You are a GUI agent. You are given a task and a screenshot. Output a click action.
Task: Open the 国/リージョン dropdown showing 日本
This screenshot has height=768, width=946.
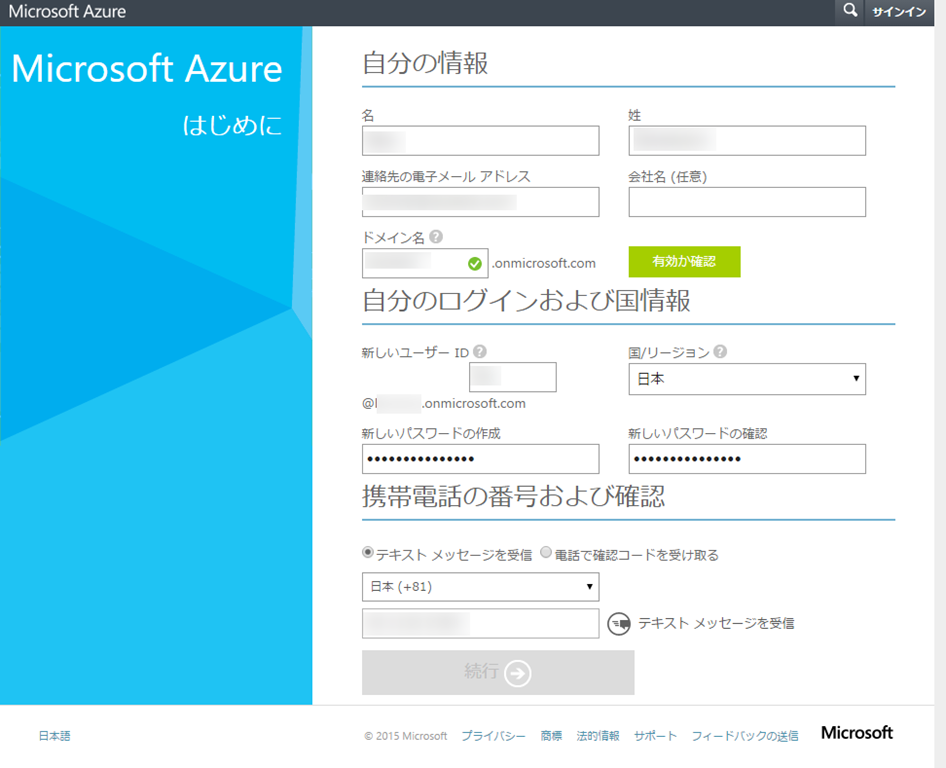747,379
